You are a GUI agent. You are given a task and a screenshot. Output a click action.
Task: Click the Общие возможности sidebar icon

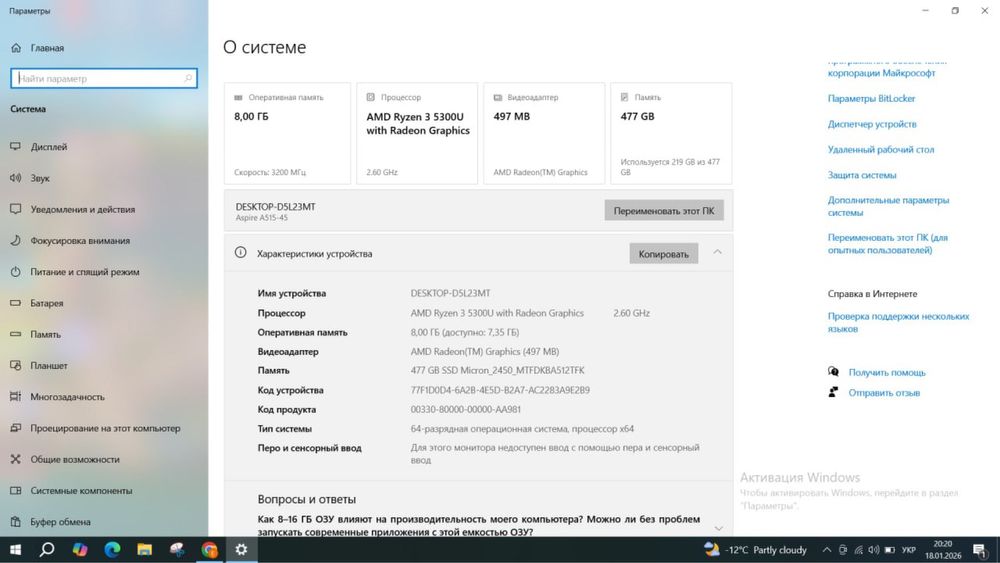coord(16,459)
